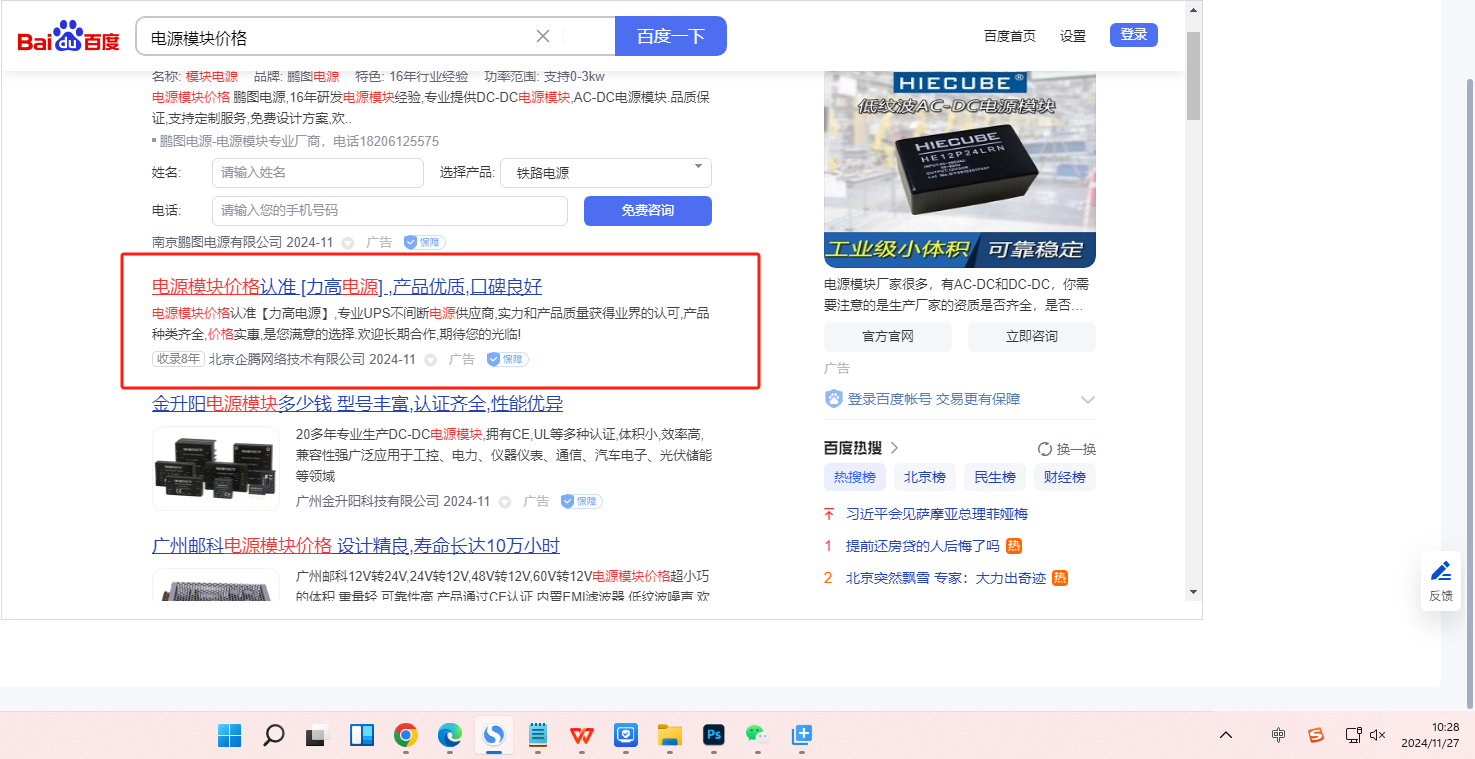Expand the 百度热搜 chevron arrow
Image resolution: width=1475 pixels, height=759 pixels.
(x=895, y=448)
